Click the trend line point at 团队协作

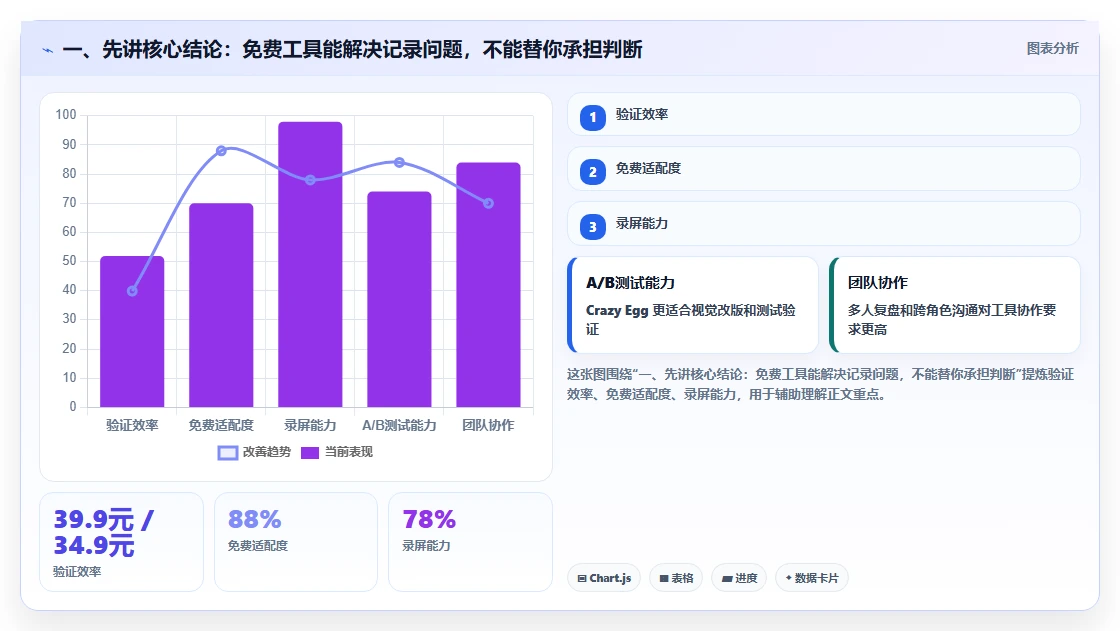click(x=489, y=204)
